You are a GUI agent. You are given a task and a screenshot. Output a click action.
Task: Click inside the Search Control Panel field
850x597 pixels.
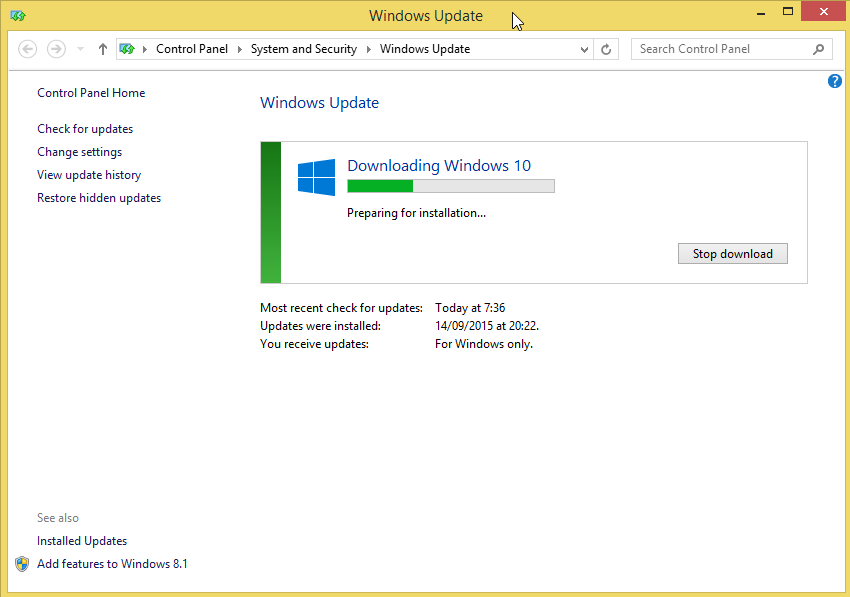point(720,48)
